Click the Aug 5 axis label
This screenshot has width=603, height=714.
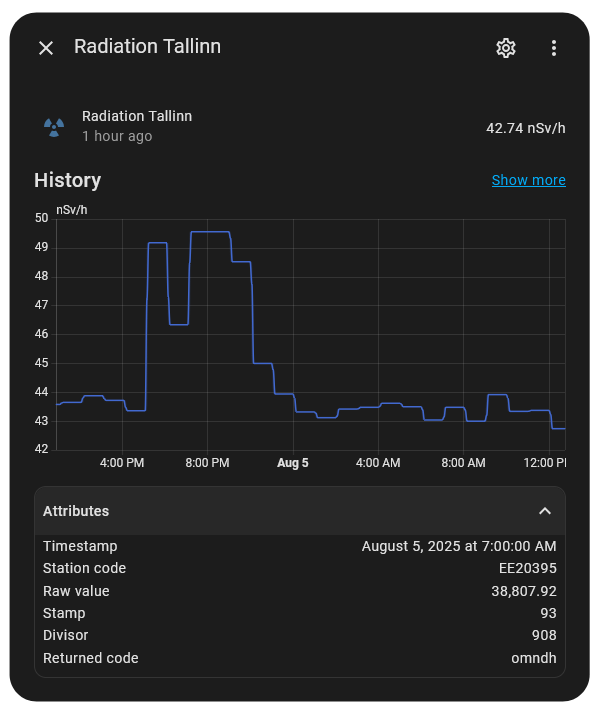click(x=293, y=463)
